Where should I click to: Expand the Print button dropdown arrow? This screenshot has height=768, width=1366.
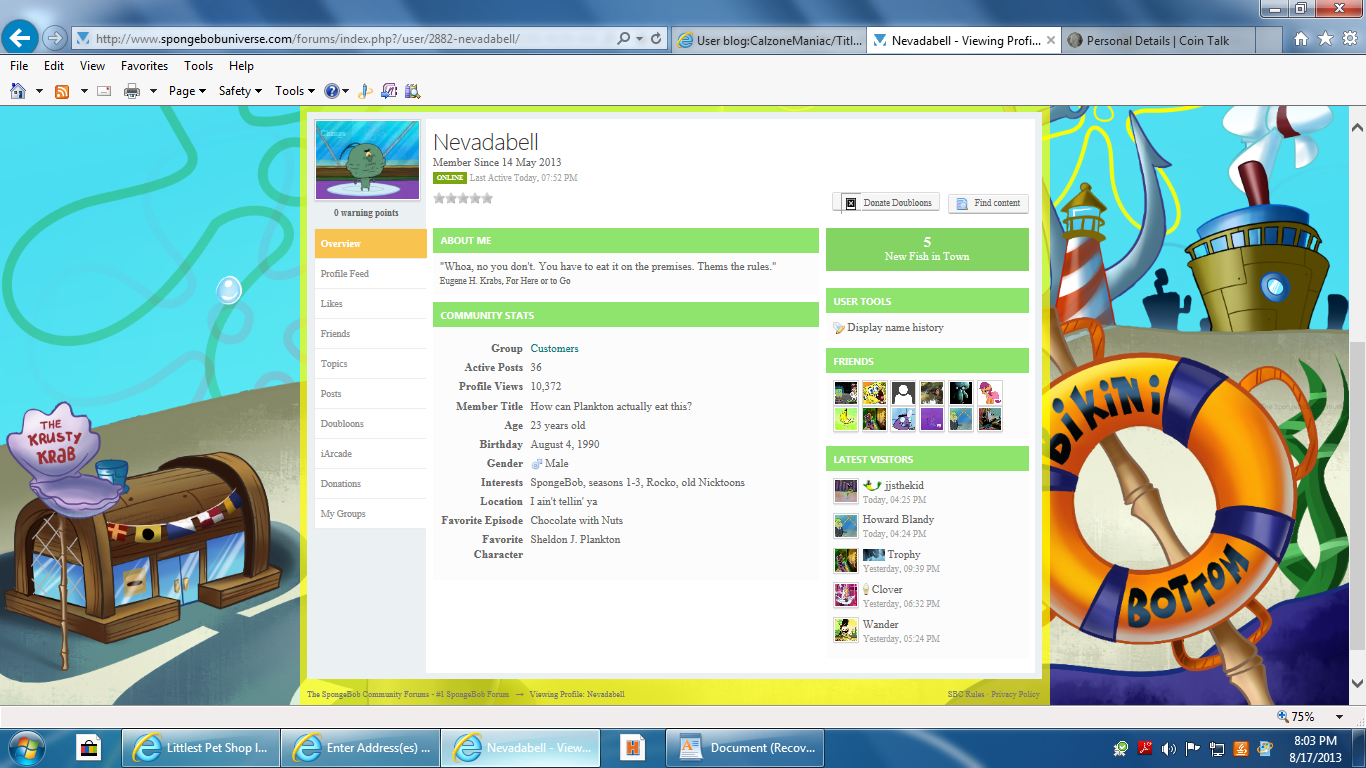pyautogui.click(x=153, y=91)
